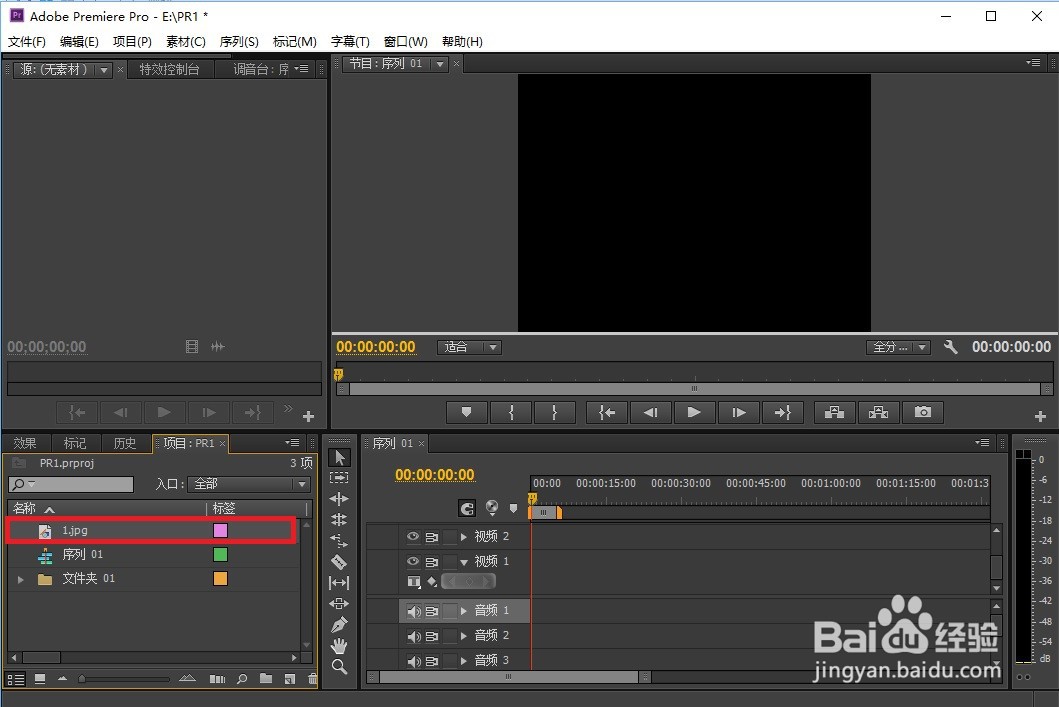Toggle sync lock on 视频 2 track
The image size is (1059, 707).
click(432, 537)
